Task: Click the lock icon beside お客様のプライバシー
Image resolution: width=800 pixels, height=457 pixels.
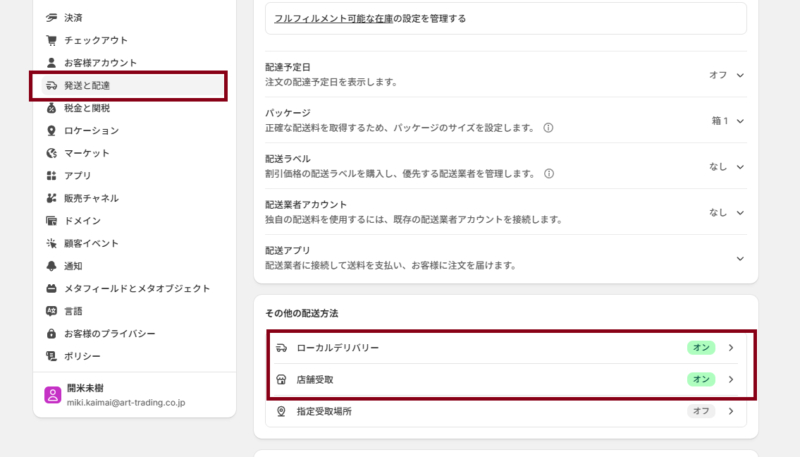Action: [52, 334]
